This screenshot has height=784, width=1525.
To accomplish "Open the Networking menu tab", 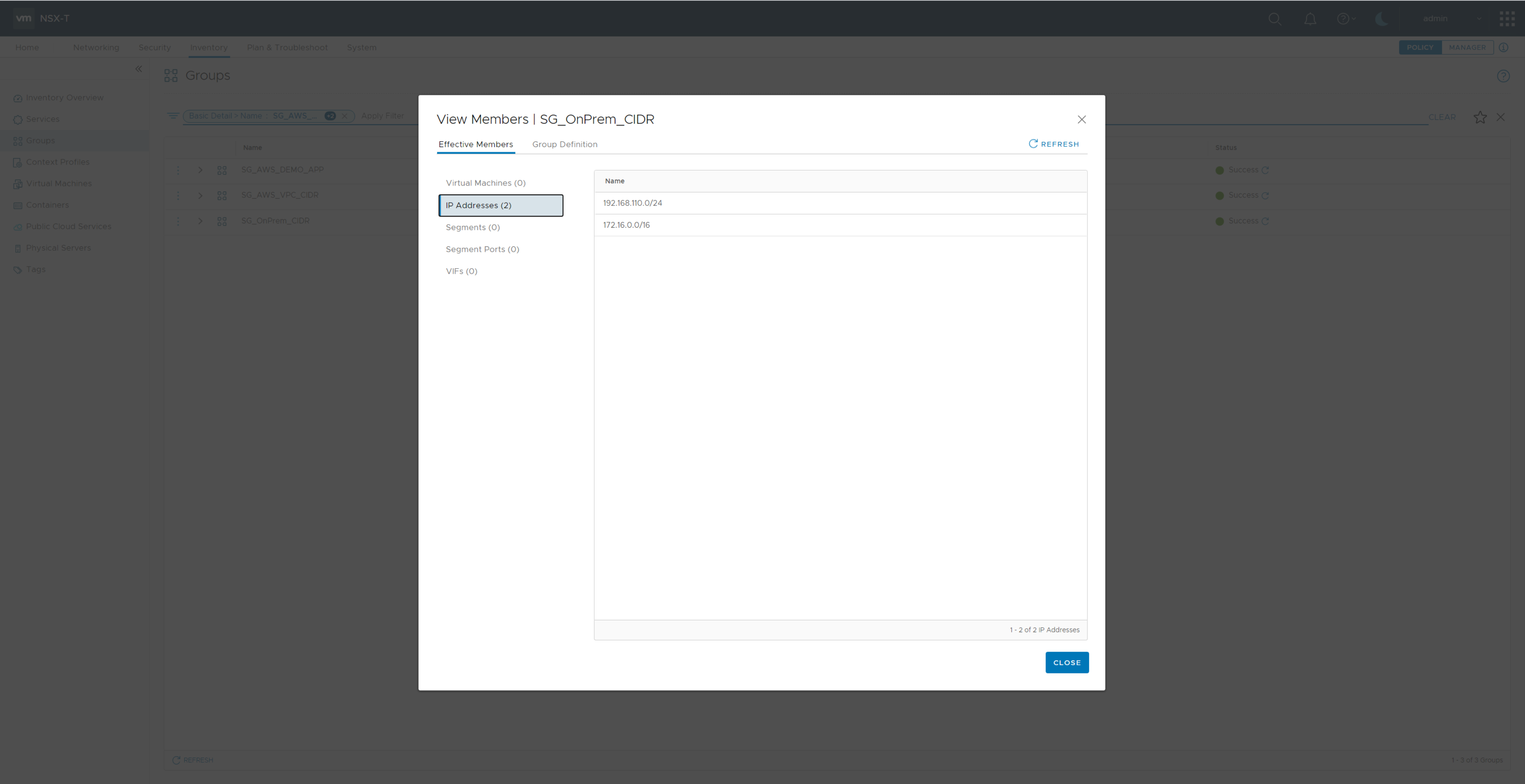I will 96,47.
